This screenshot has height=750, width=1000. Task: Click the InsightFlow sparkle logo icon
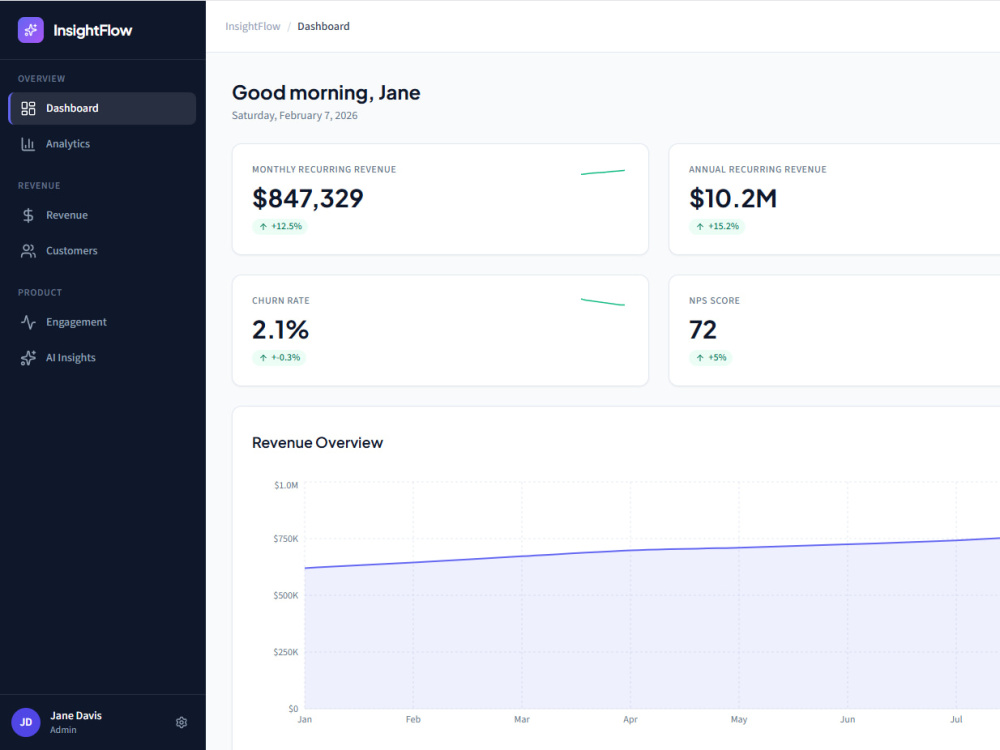pos(31,30)
